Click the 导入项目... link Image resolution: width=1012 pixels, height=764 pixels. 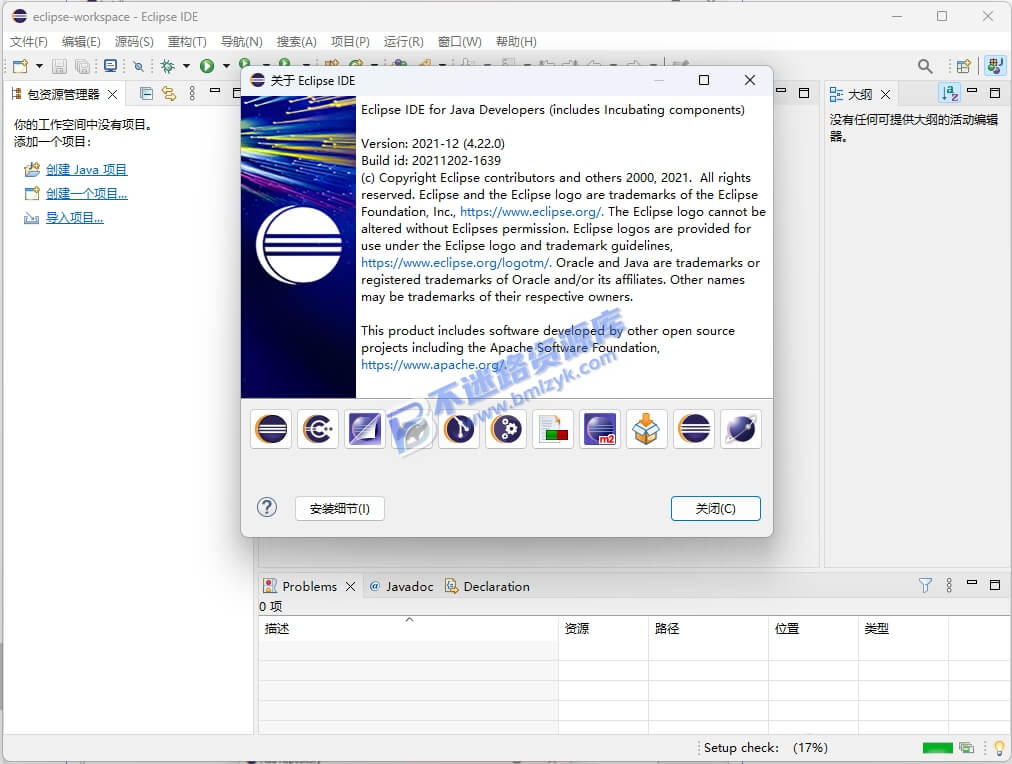[x=74, y=217]
